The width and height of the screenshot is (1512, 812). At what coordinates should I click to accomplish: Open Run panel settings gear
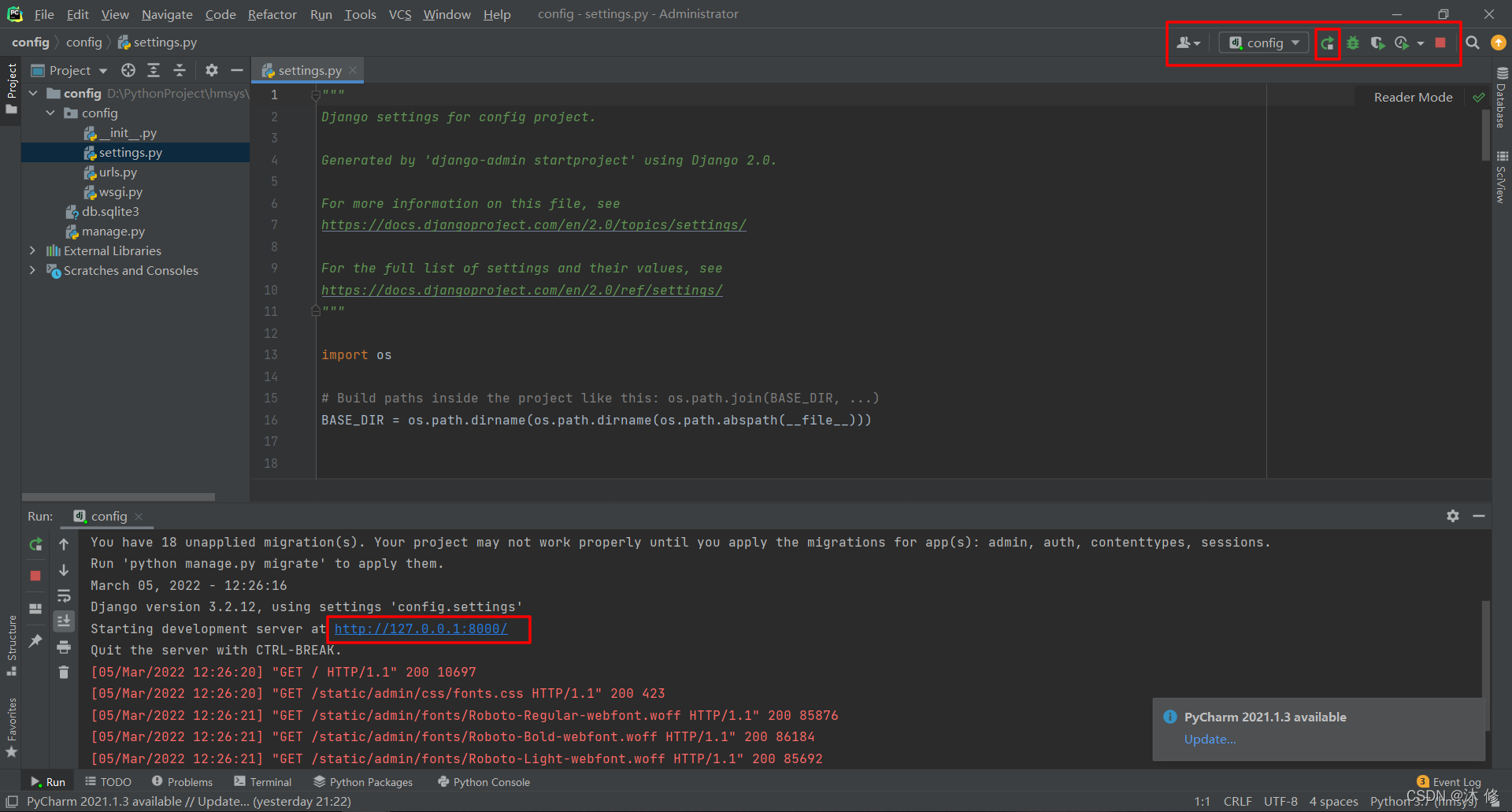(1453, 516)
